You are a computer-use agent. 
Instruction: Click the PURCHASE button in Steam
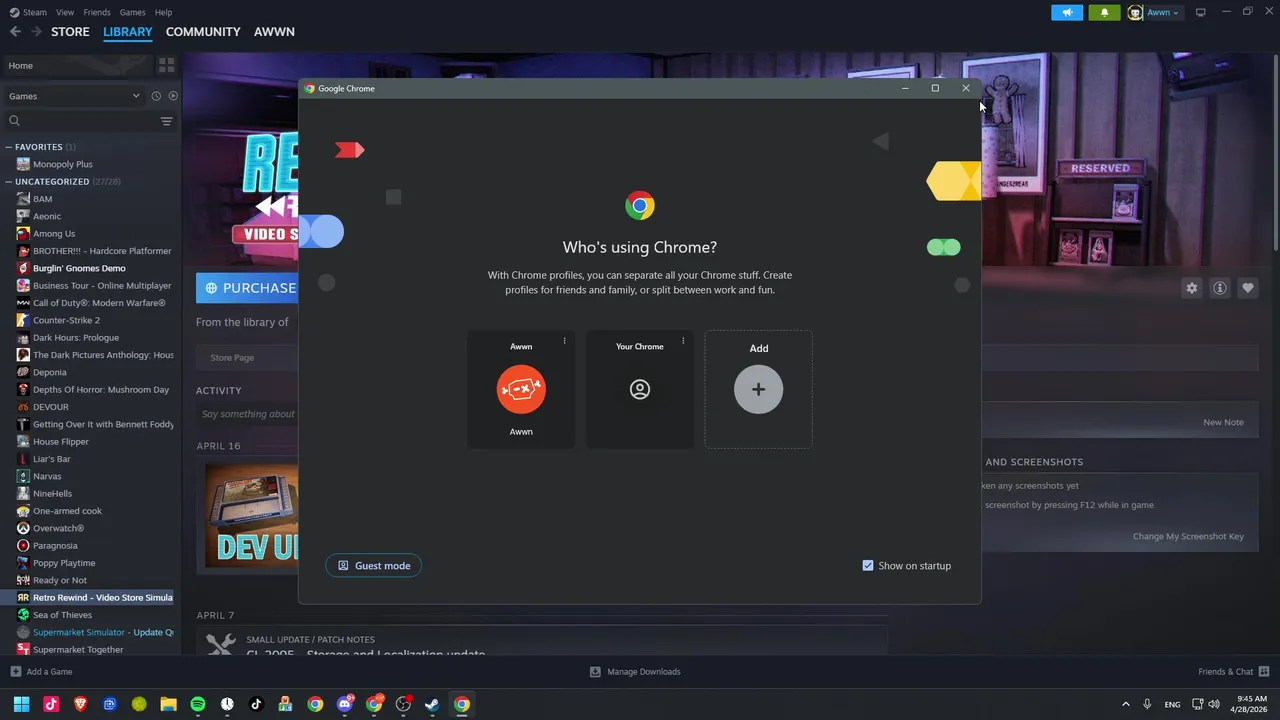pos(247,288)
